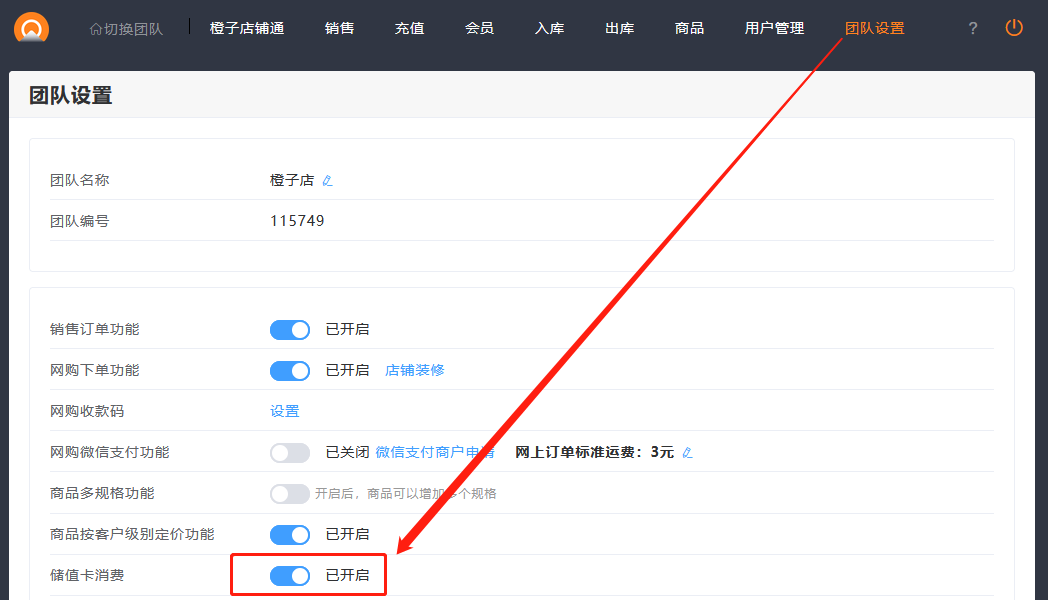
Task: Open the 微信支付商户申请 link
Action: pyautogui.click(x=435, y=452)
